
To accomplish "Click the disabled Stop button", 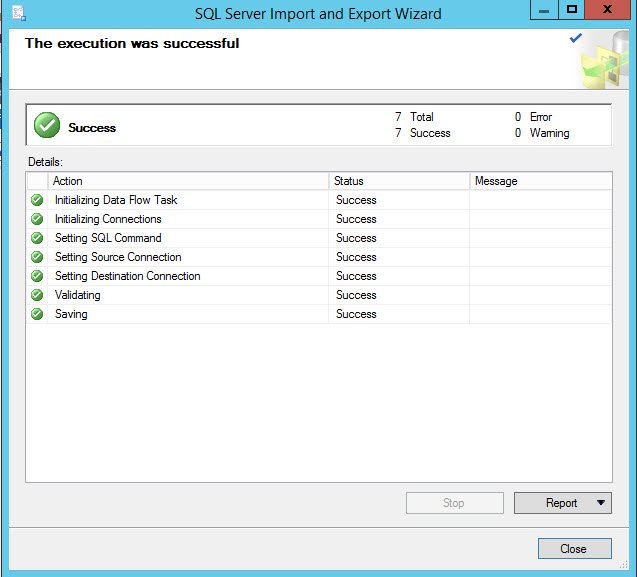I will [x=455, y=503].
